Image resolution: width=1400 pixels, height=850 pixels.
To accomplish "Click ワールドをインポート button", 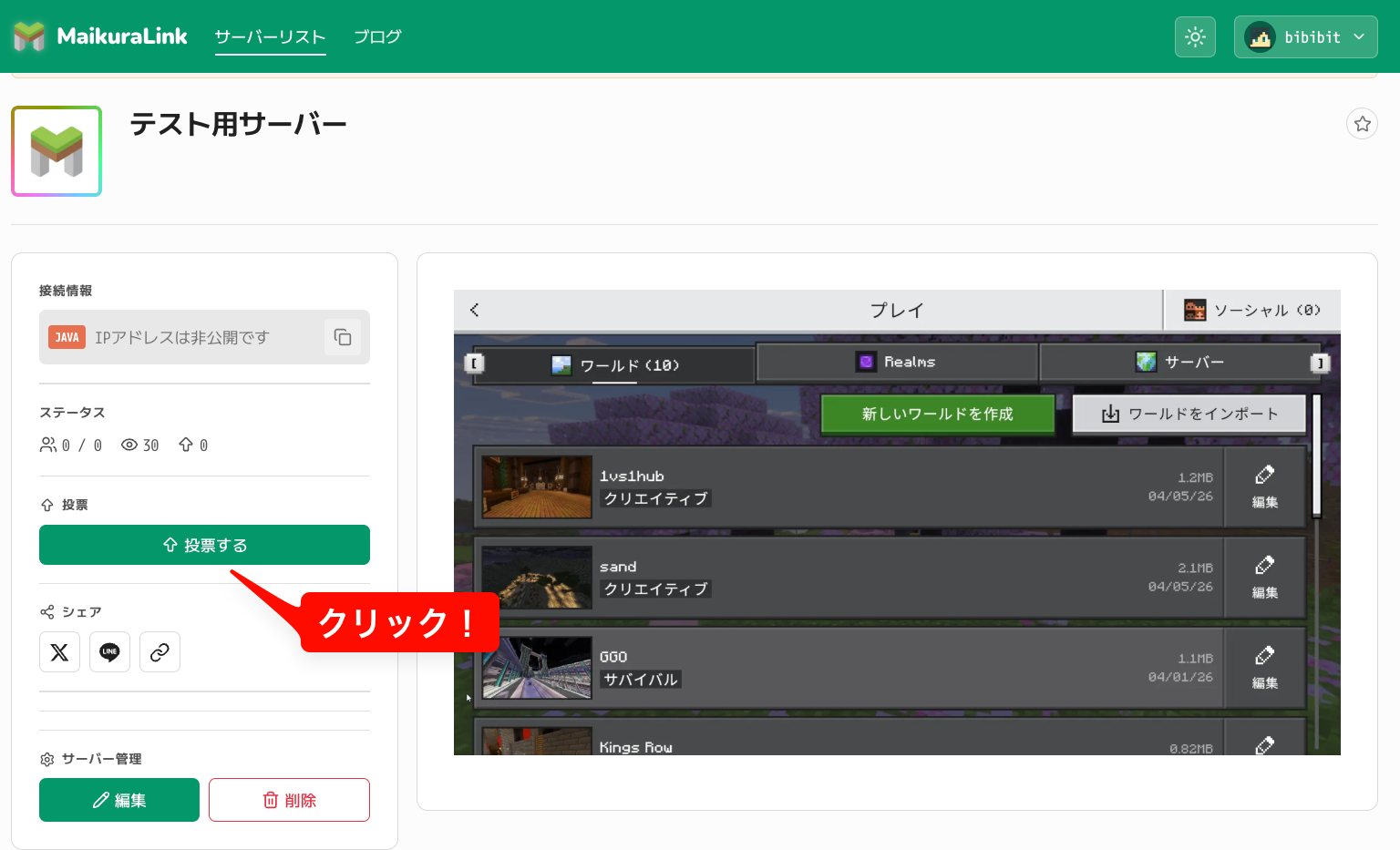I will (1189, 414).
